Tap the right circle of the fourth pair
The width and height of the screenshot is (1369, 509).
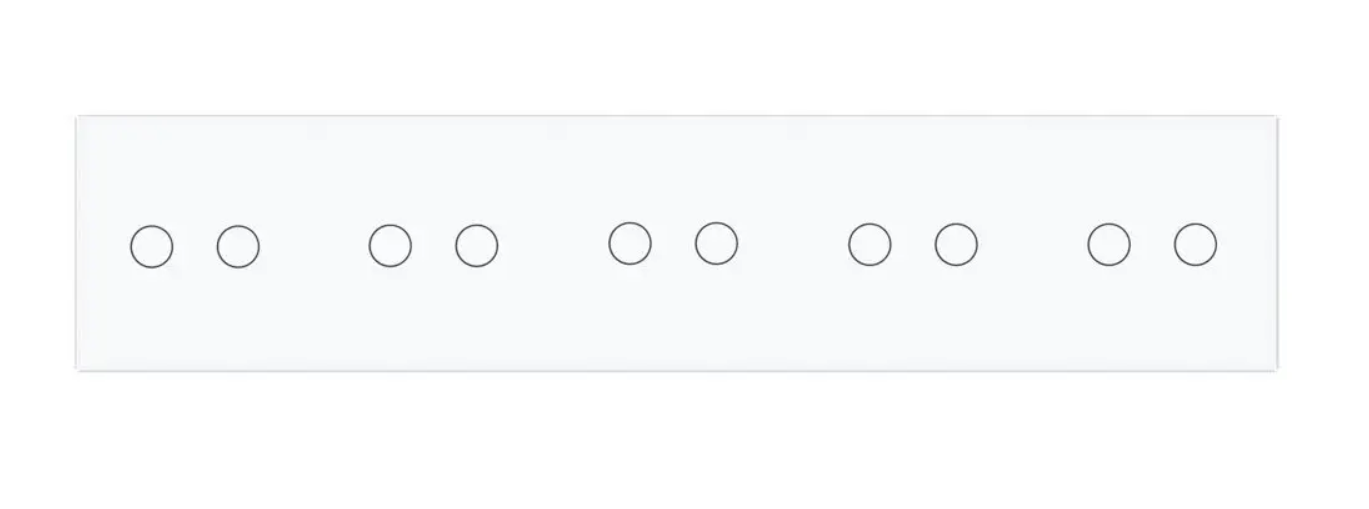[956, 245]
